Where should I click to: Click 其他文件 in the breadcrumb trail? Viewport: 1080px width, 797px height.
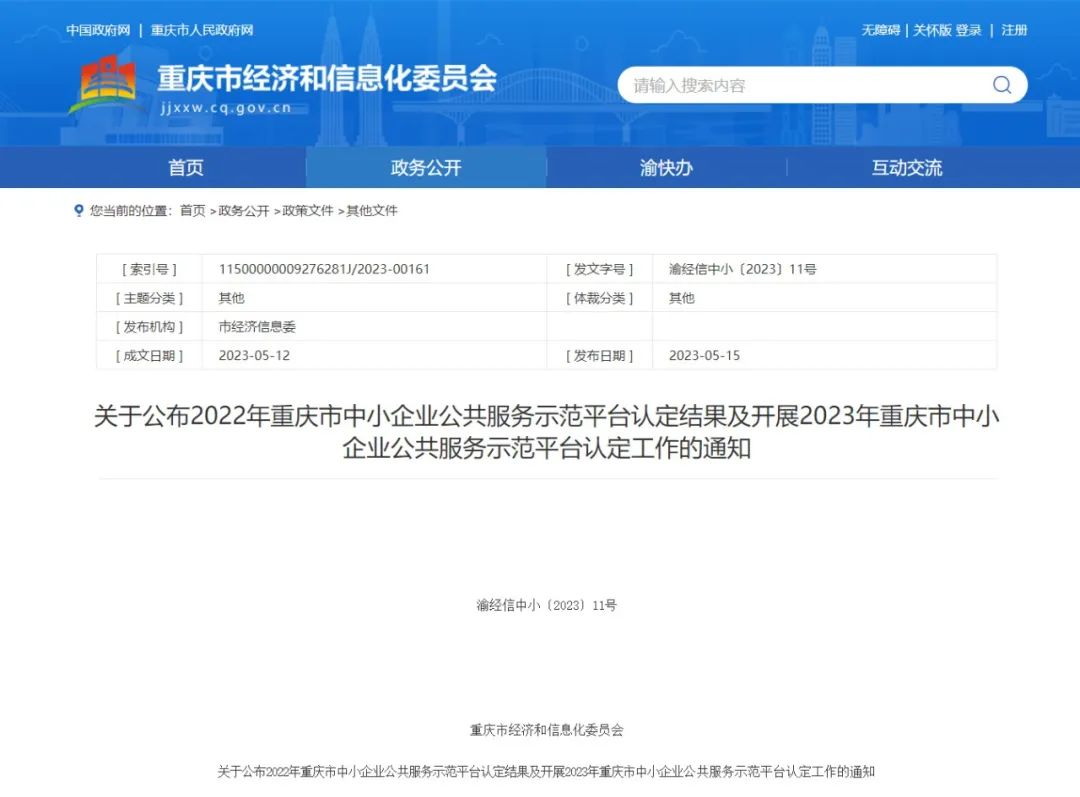[x=372, y=211]
